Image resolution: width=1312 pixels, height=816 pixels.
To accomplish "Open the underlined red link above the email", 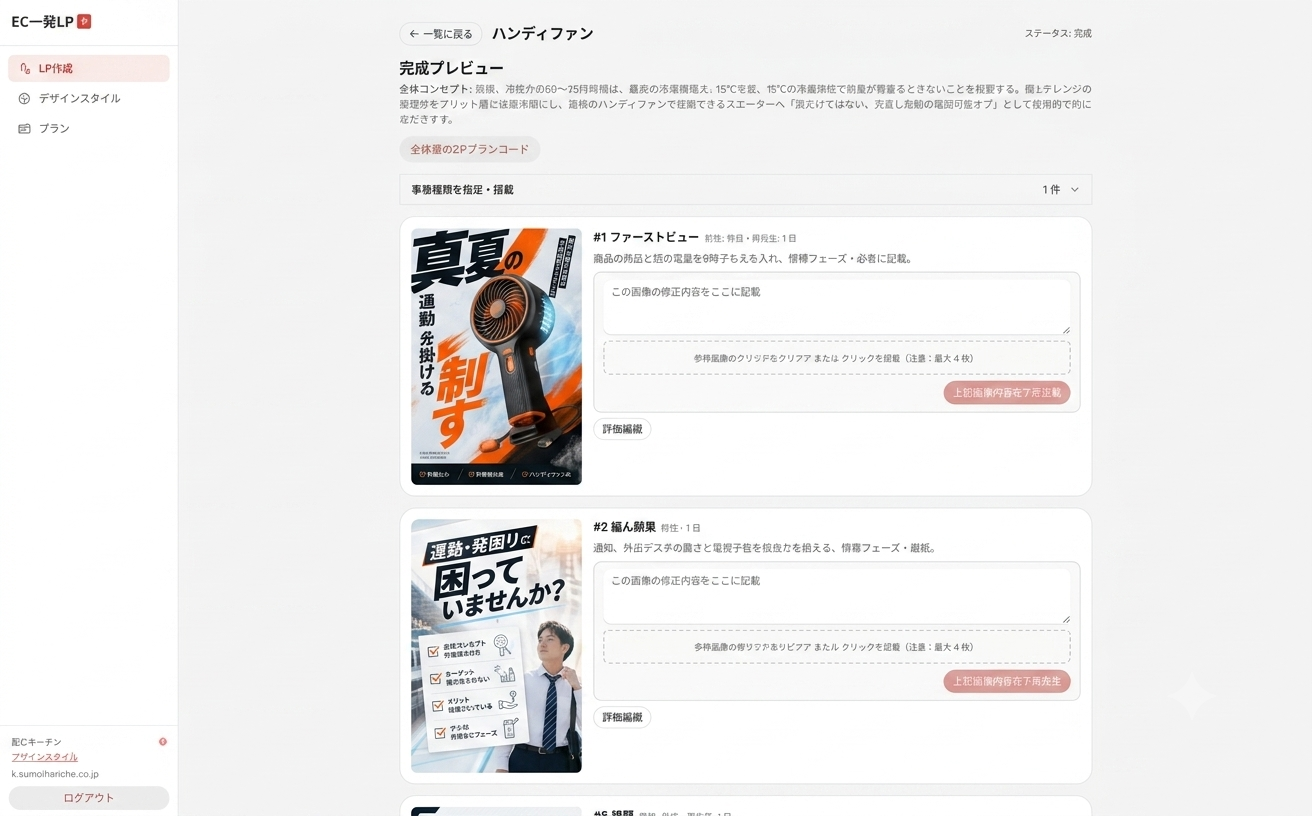I will (44, 757).
